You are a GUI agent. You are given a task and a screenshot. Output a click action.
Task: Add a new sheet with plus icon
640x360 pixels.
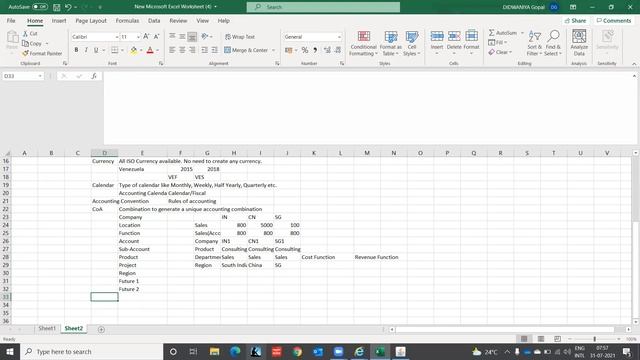[x=101, y=329]
